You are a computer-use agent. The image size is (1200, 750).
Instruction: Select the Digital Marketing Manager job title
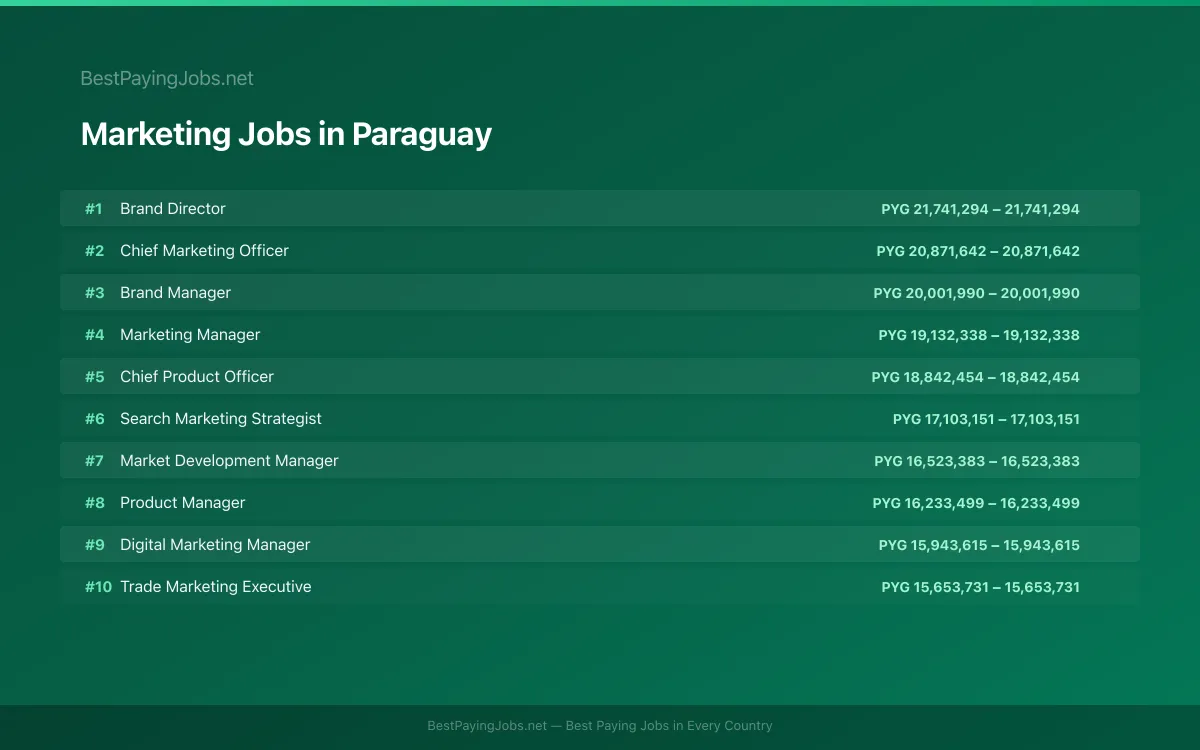click(215, 545)
